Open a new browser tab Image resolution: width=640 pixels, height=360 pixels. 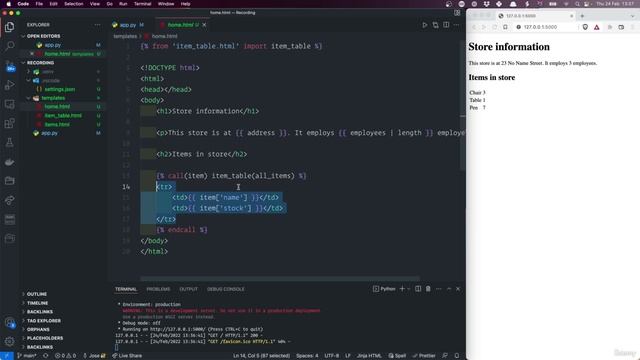[582, 16]
